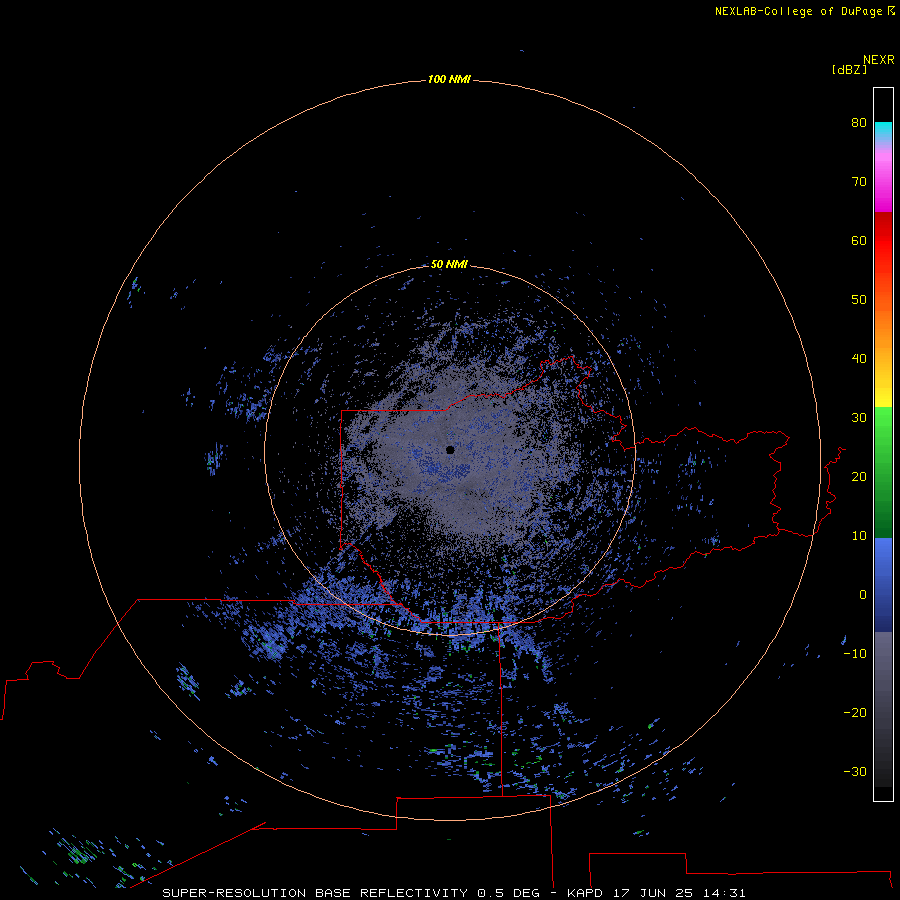Click the black radar site dot
Screen dimensions: 900x900
pos(450,450)
